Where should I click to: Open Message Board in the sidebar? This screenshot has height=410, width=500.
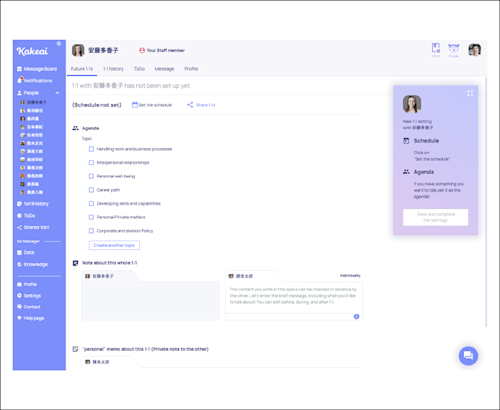pos(37,69)
